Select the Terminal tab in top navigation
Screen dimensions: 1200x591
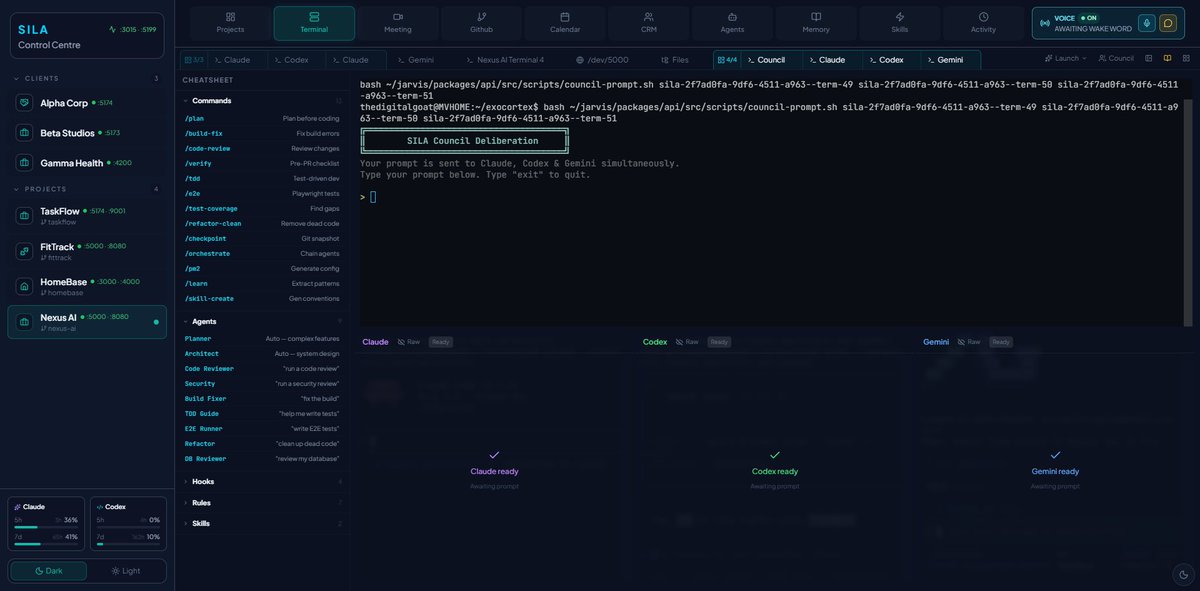314,23
